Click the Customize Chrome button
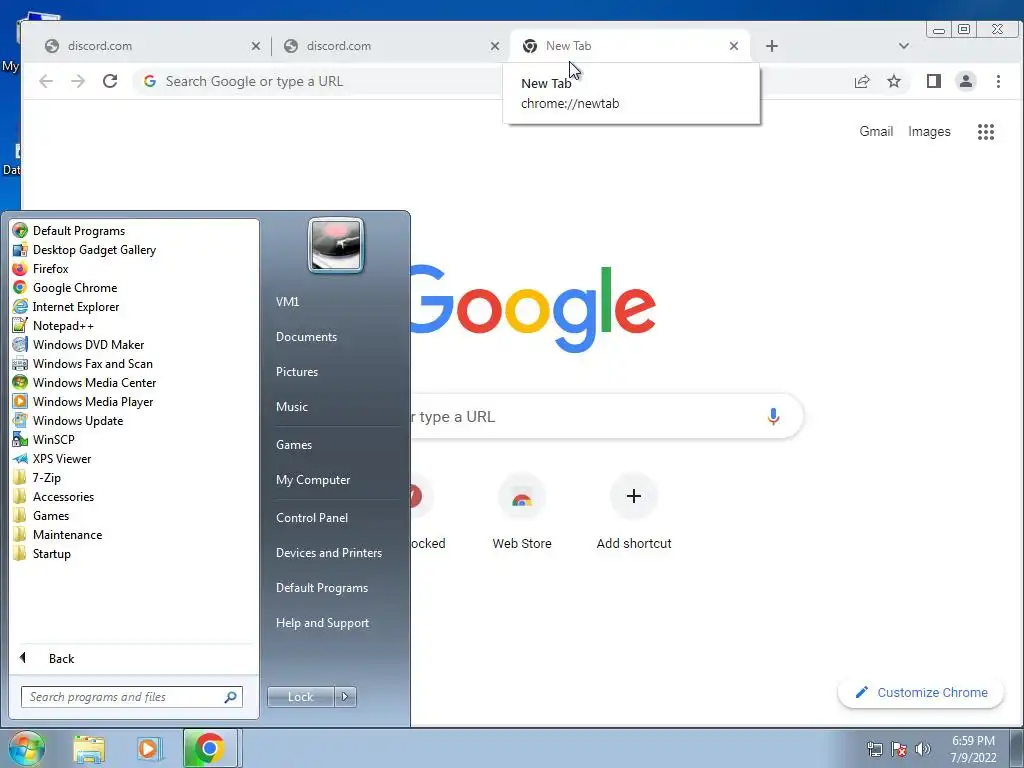The image size is (1024, 768). tap(921, 692)
